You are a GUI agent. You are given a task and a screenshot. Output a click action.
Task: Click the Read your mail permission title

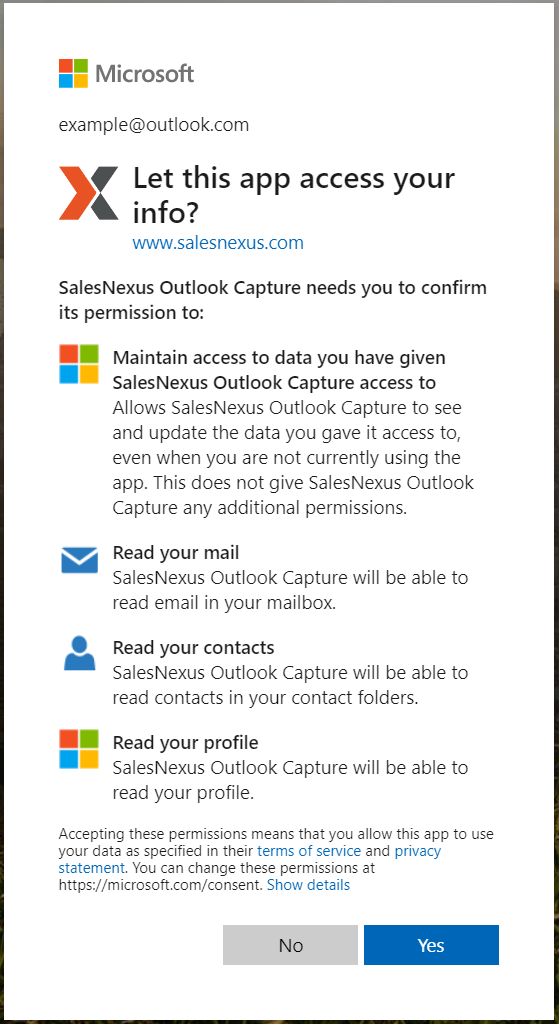176,553
